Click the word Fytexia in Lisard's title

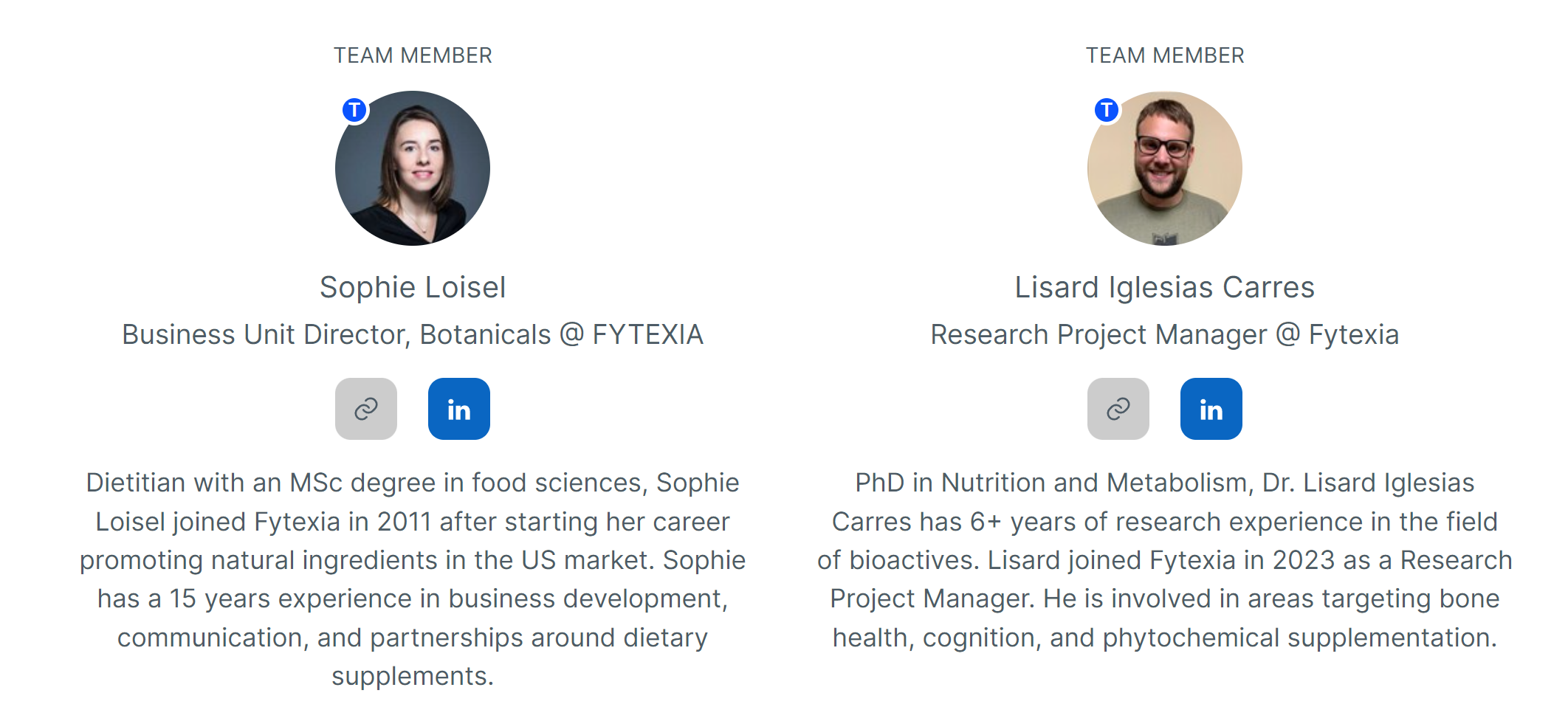pos(1353,335)
